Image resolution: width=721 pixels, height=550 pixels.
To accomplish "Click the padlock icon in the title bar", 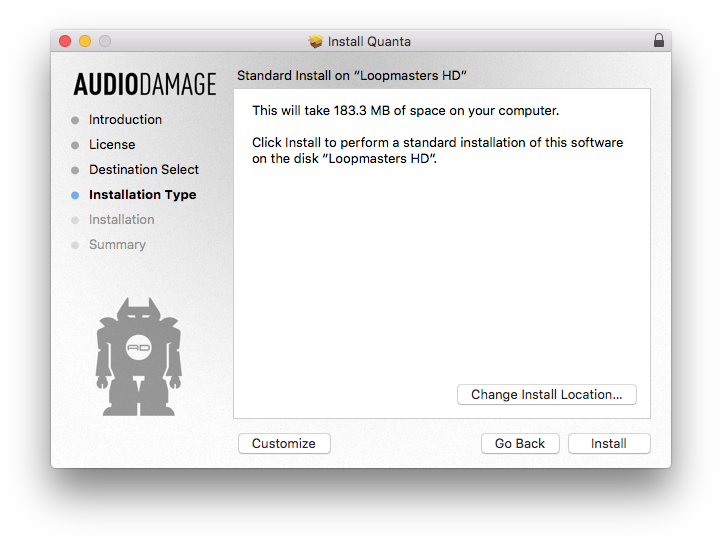I will coord(658,41).
